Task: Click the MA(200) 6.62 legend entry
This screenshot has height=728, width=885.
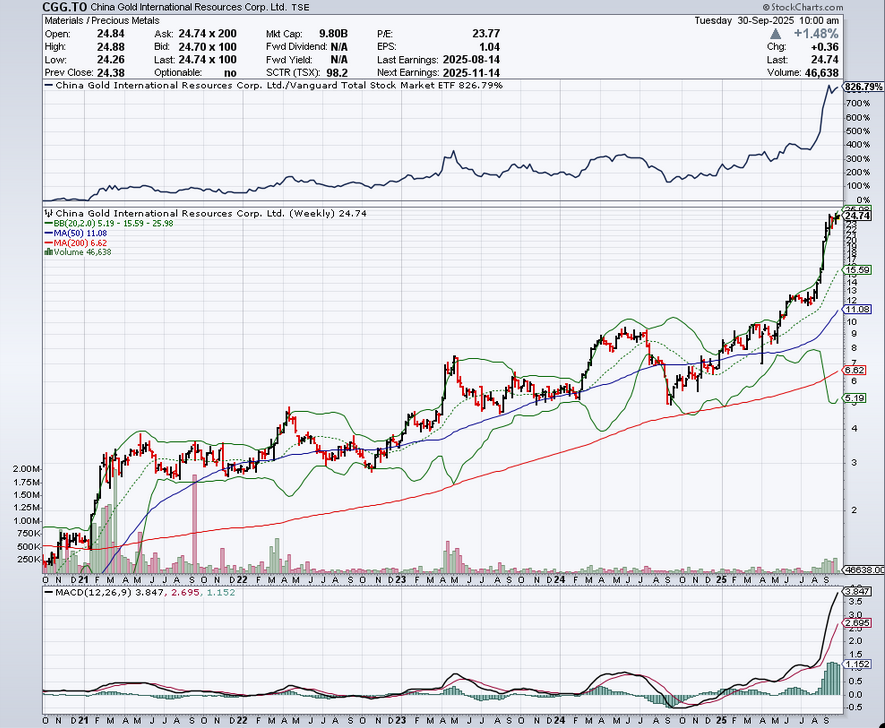Action: point(76,243)
